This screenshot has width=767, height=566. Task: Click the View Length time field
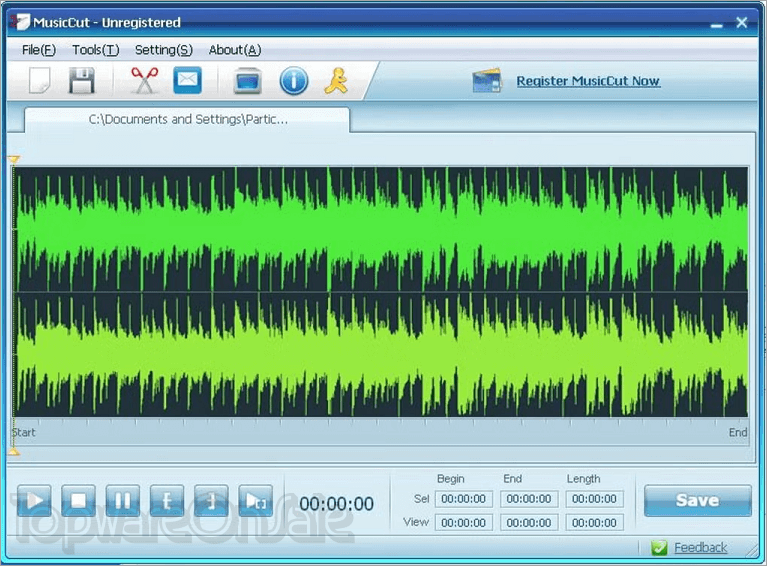(594, 522)
